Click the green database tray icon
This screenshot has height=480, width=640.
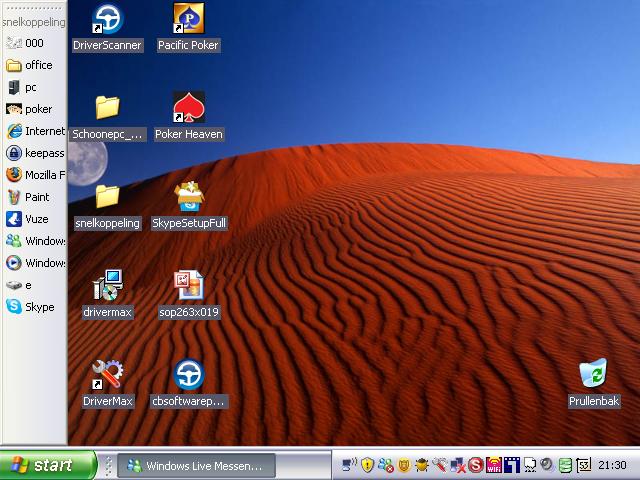[x=565, y=464]
